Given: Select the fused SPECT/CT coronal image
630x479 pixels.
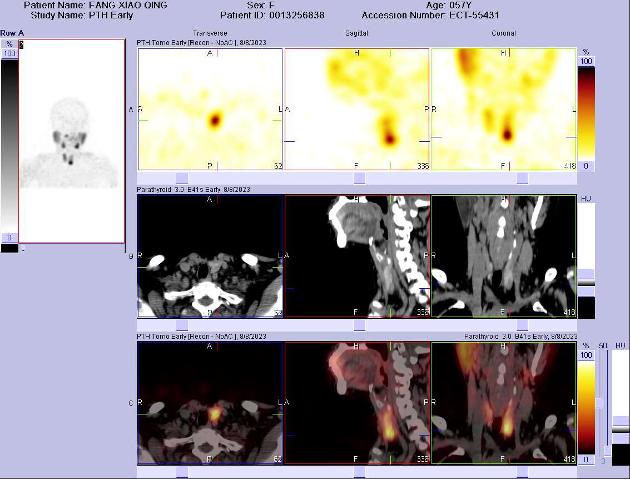Looking at the screenshot, I should (503, 403).
